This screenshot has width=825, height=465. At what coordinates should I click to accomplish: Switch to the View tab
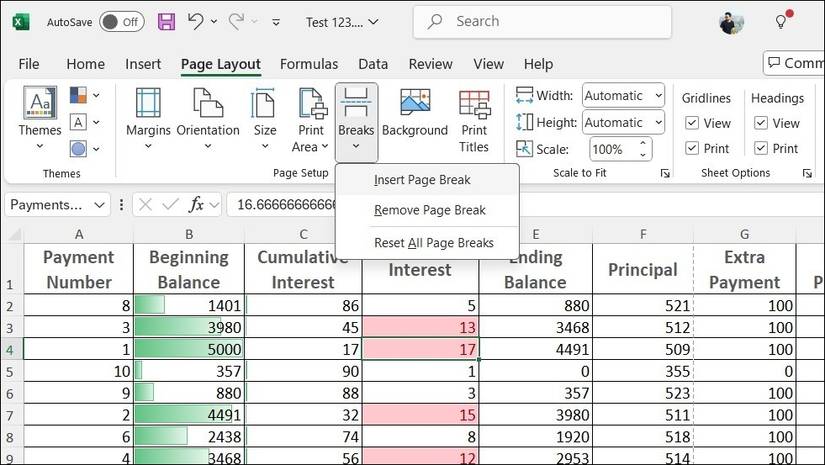(x=488, y=64)
